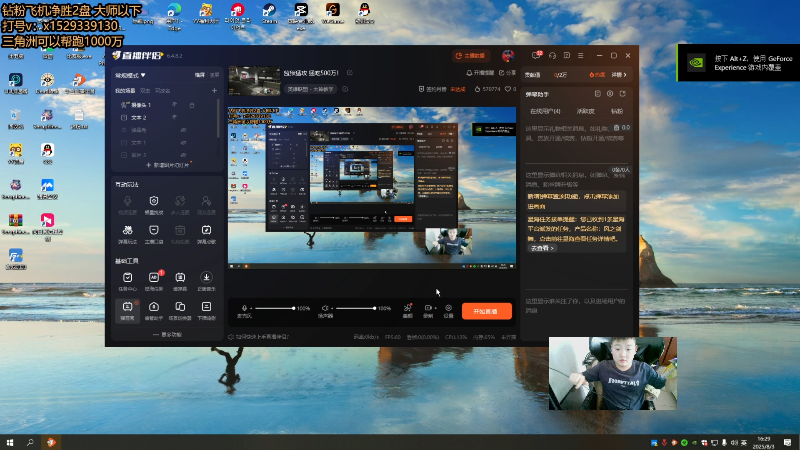This screenshot has width=800, height=450.
Task: Click the gear icon in 弹幕助手 panel header
Action: click(610, 94)
